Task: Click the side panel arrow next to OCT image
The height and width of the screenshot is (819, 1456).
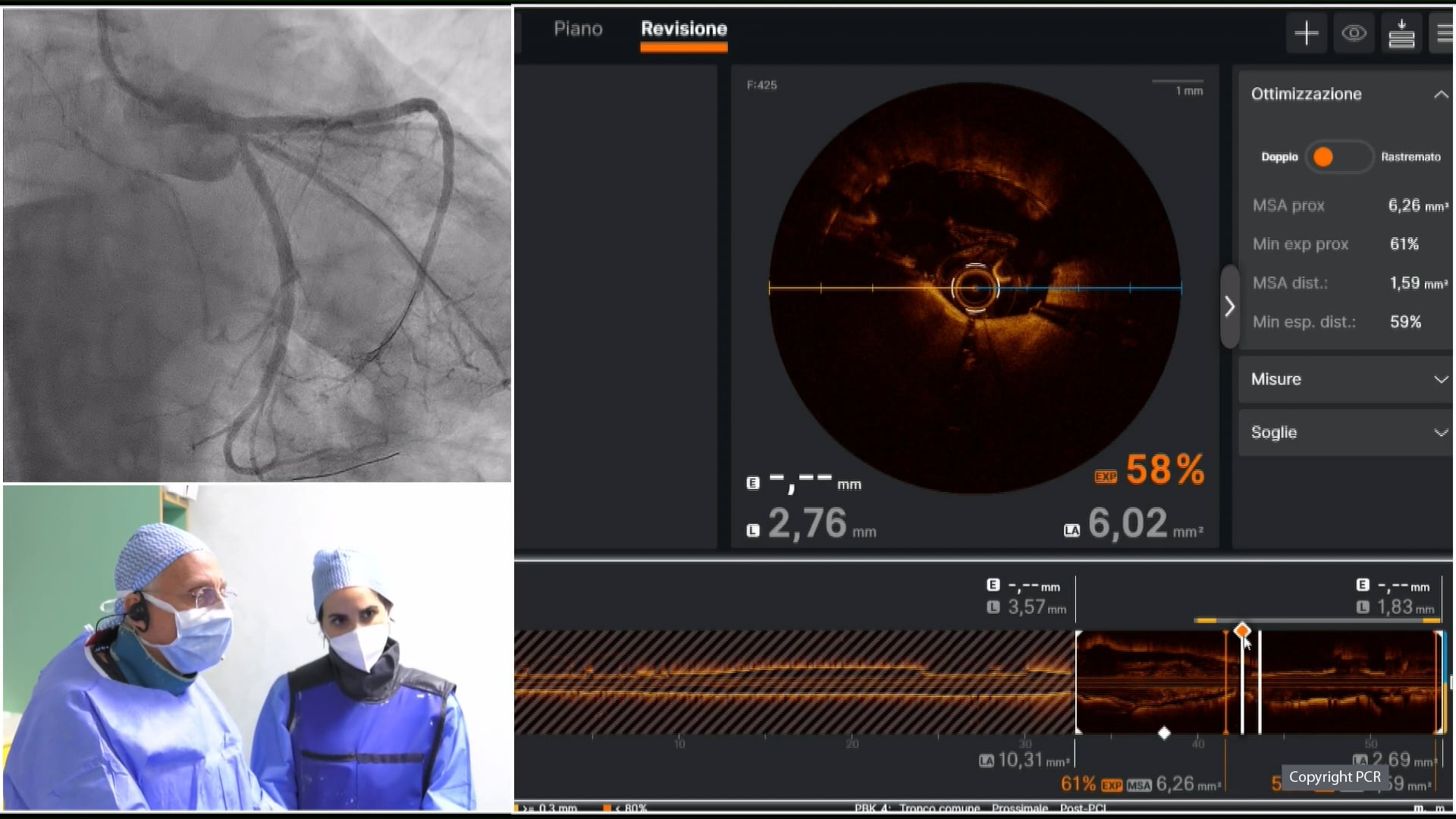Action: tap(1229, 306)
